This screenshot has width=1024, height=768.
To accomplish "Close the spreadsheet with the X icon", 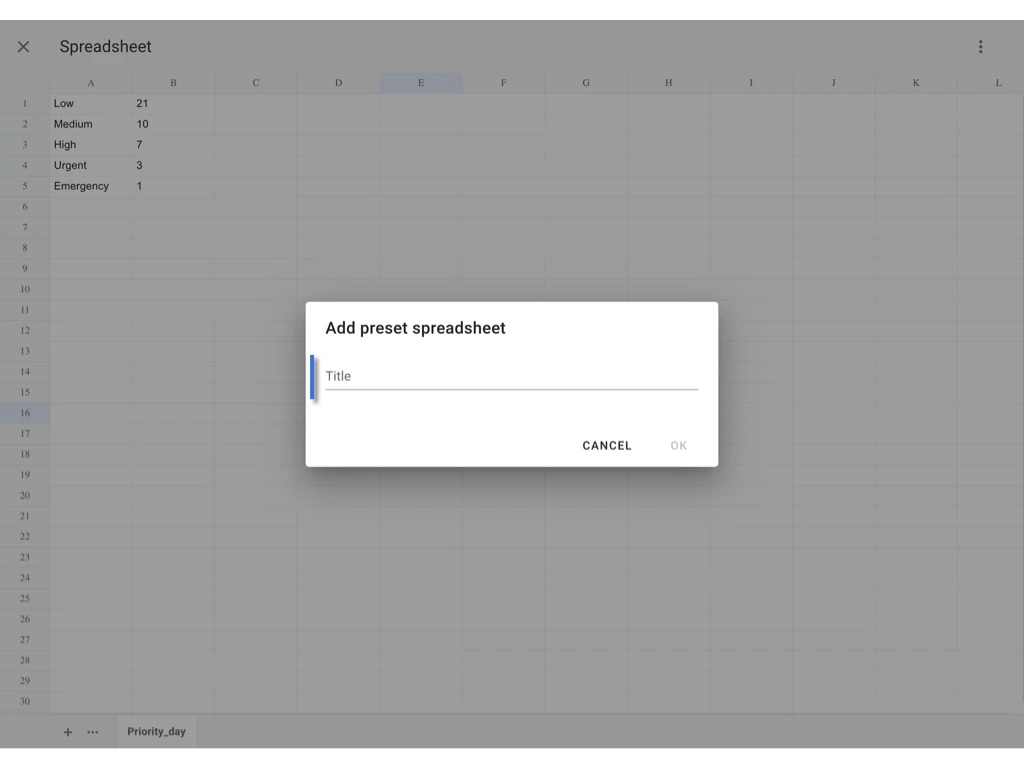I will (23, 46).
